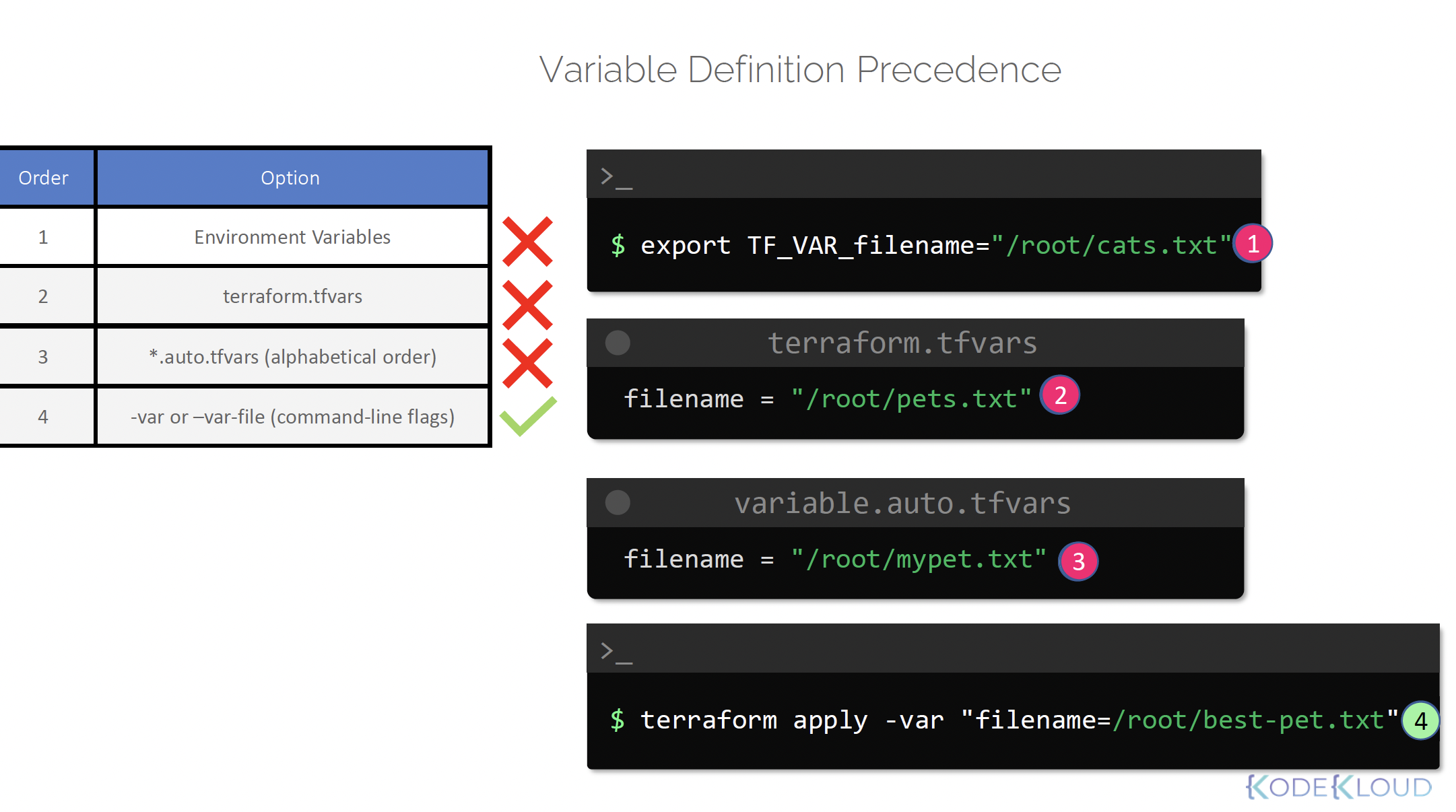Click the KodeKloud logo
Image resolution: width=1456 pixels, height=812 pixels.
click(x=1339, y=786)
